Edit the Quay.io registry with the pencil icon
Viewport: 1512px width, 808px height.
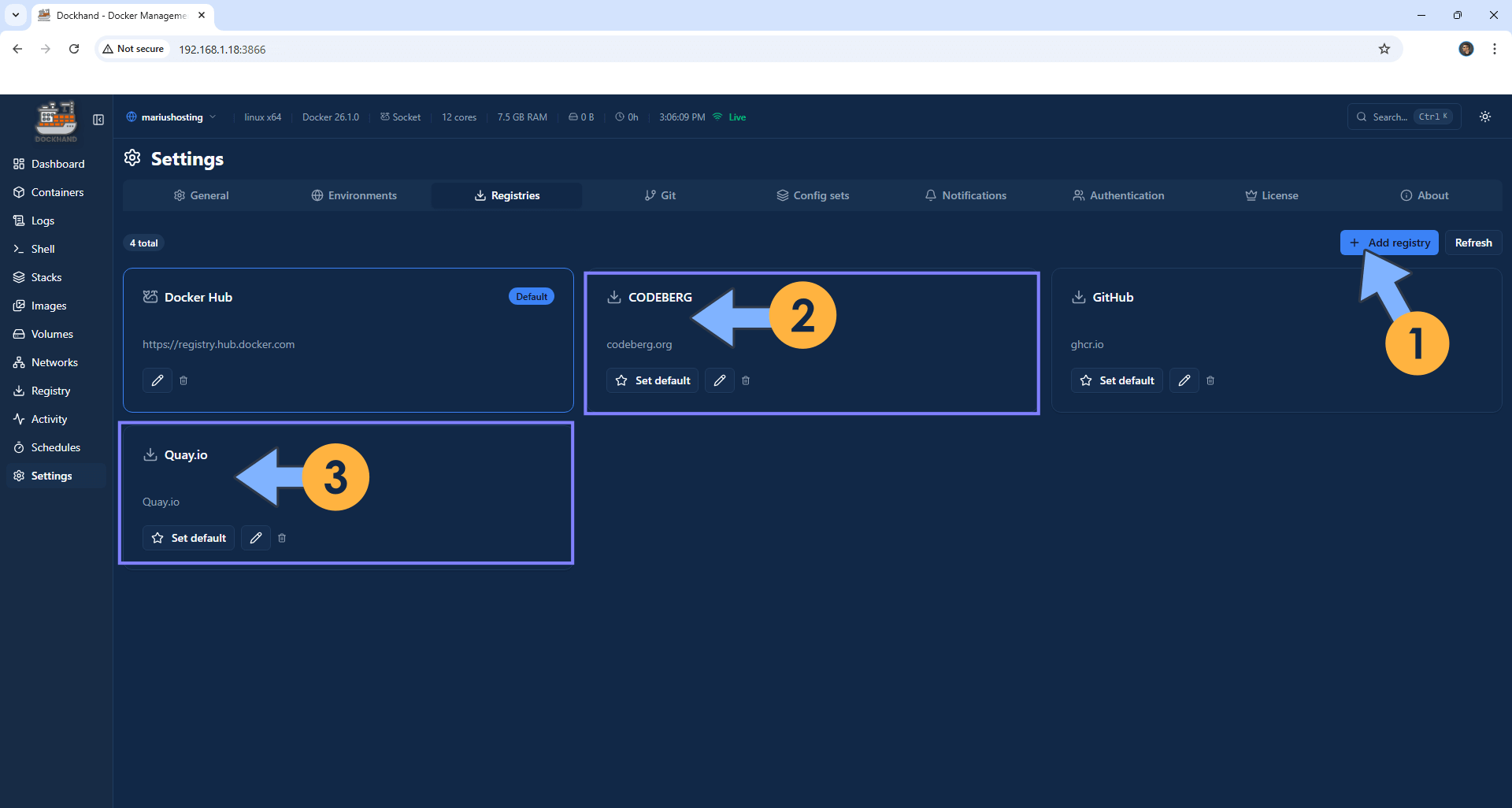255,537
